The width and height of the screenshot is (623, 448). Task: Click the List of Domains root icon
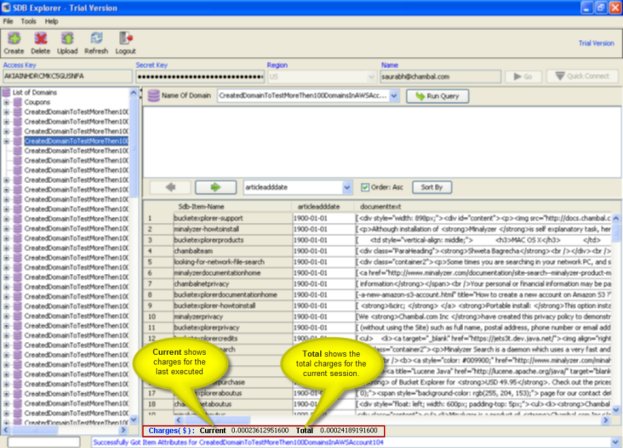coord(6,93)
